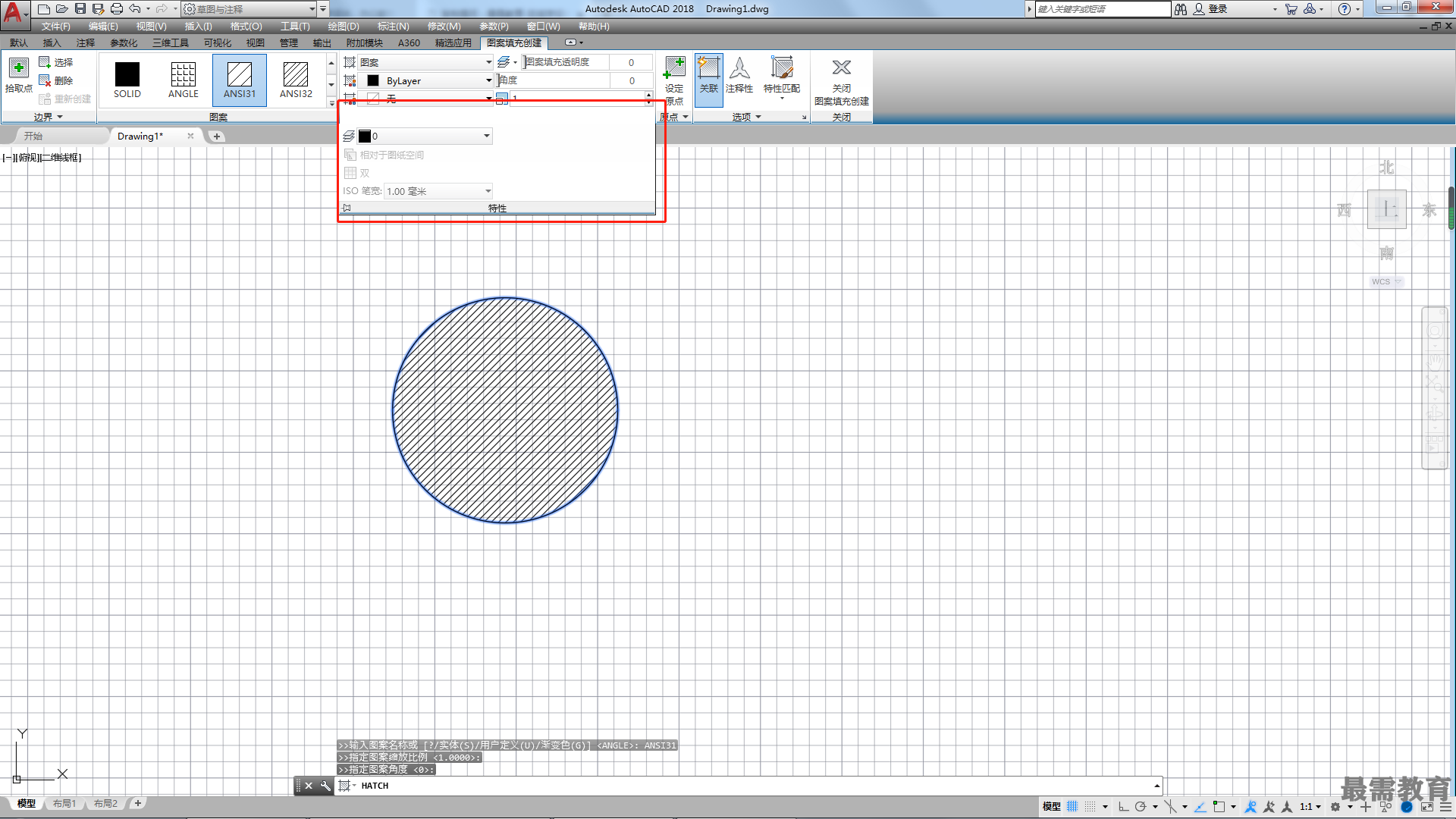1456x819 pixels.
Task: Click the clean screen icon in status bar
Action: pos(1427,807)
